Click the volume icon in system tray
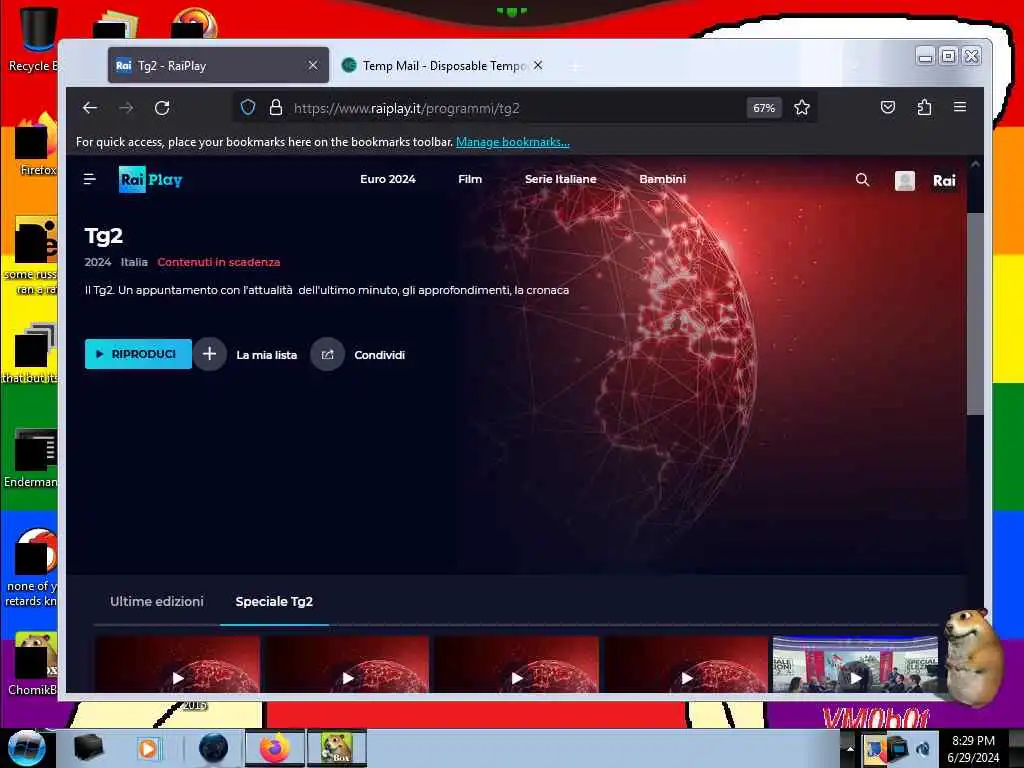Viewport: 1024px width, 768px height. click(x=923, y=748)
